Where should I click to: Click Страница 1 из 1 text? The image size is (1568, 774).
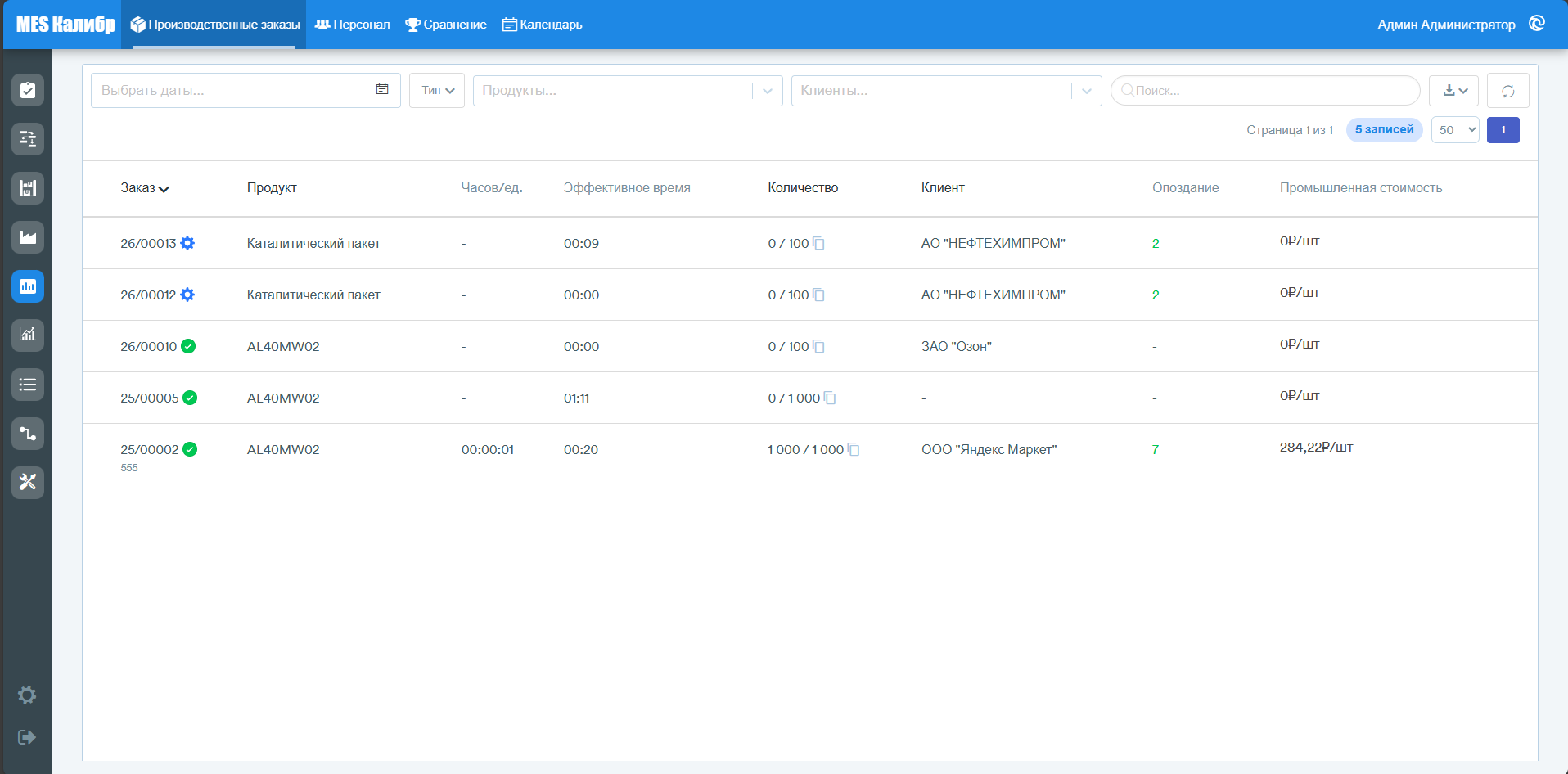(1290, 130)
